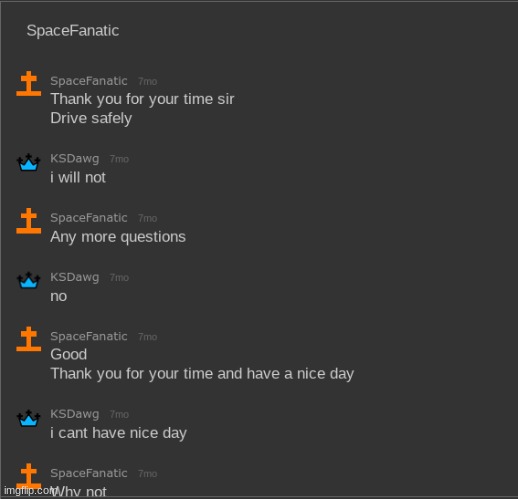The image size is (518, 499).
Task: Open SpaceFanatic username above 'Why not'
Action: click(89, 473)
